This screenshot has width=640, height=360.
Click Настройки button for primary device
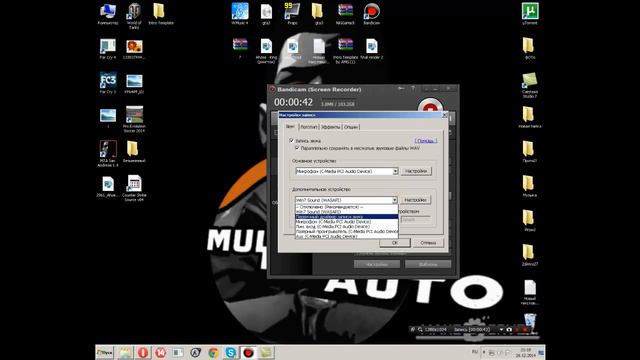(x=416, y=171)
